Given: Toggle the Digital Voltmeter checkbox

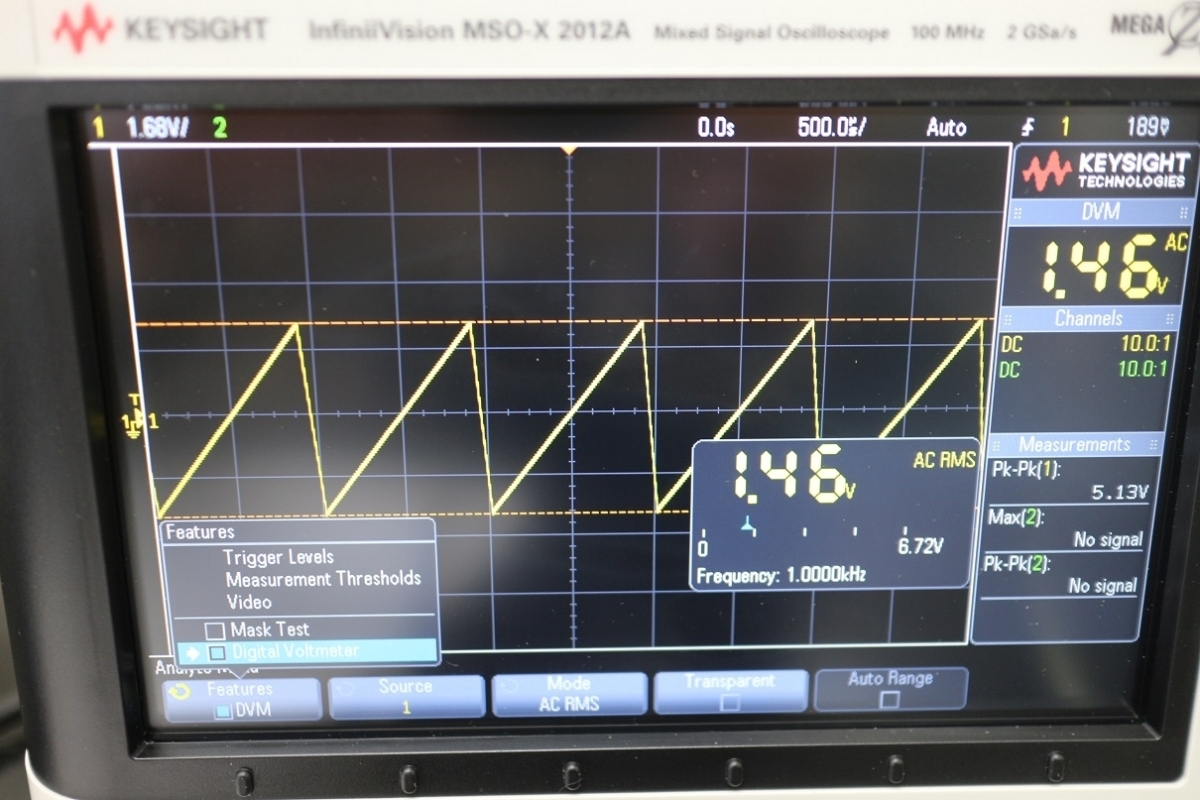Looking at the screenshot, I should click(217, 652).
